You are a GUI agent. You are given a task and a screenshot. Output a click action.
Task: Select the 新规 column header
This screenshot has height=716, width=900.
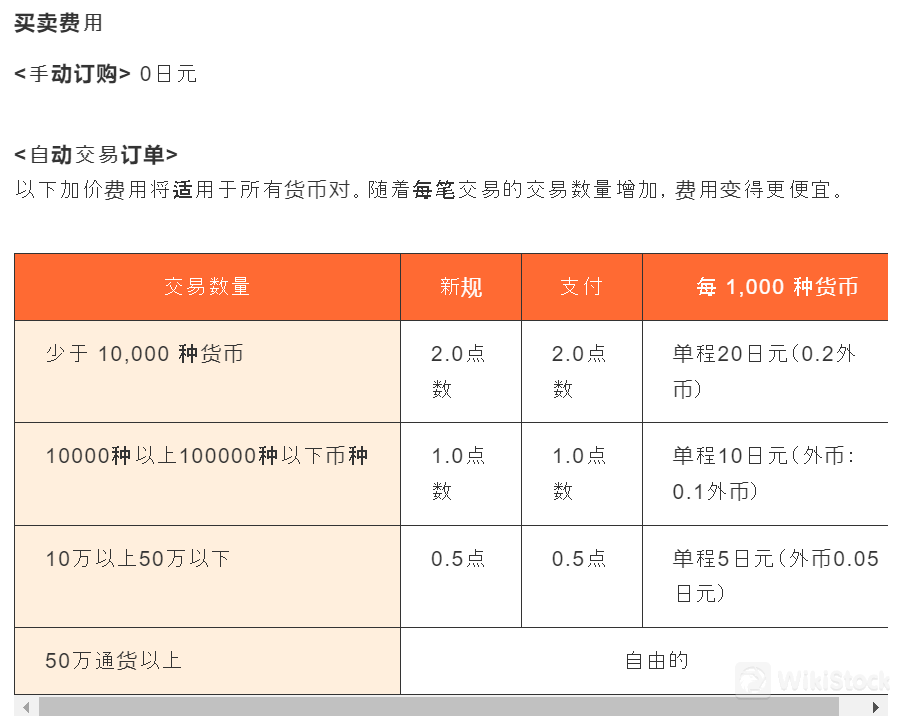click(461, 287)
